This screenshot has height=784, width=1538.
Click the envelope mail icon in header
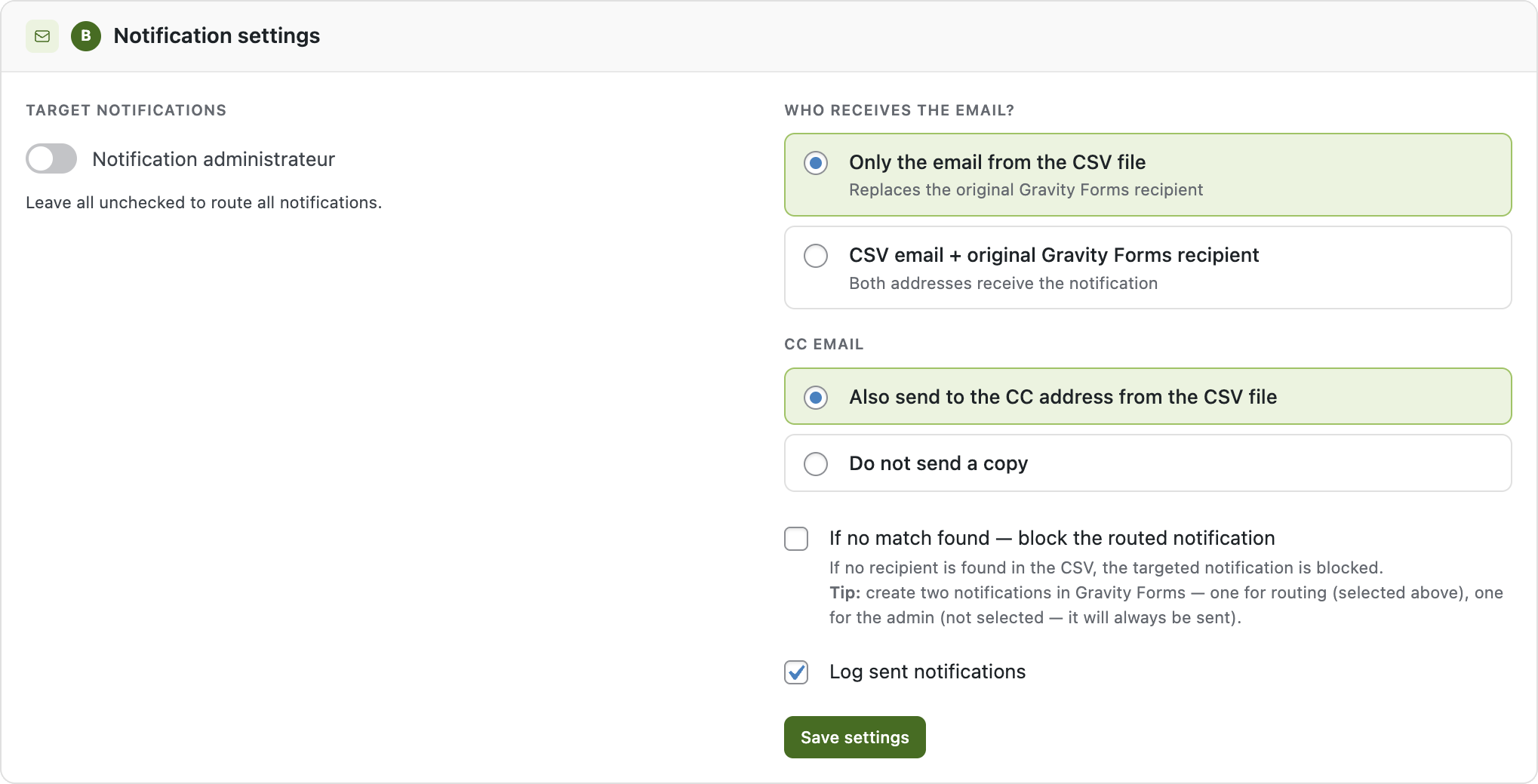(x=42, y=36)
